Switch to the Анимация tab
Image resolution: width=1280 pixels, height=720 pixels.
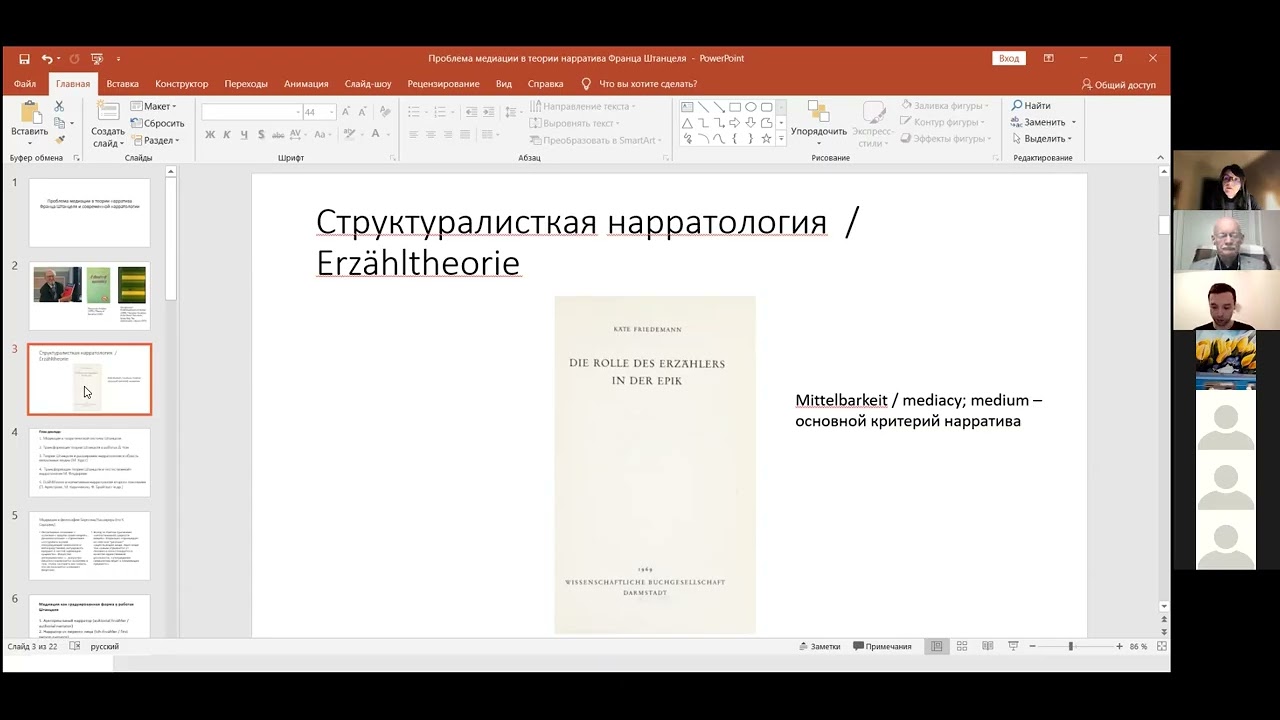(x=306, y=84)
